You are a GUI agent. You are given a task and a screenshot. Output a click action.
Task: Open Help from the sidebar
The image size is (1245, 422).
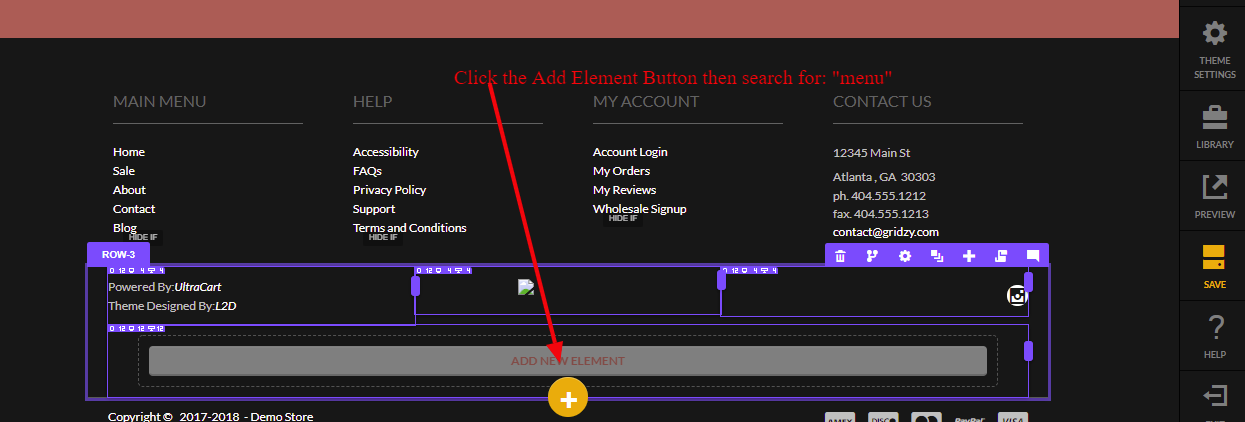click(x=1214, y=337)
